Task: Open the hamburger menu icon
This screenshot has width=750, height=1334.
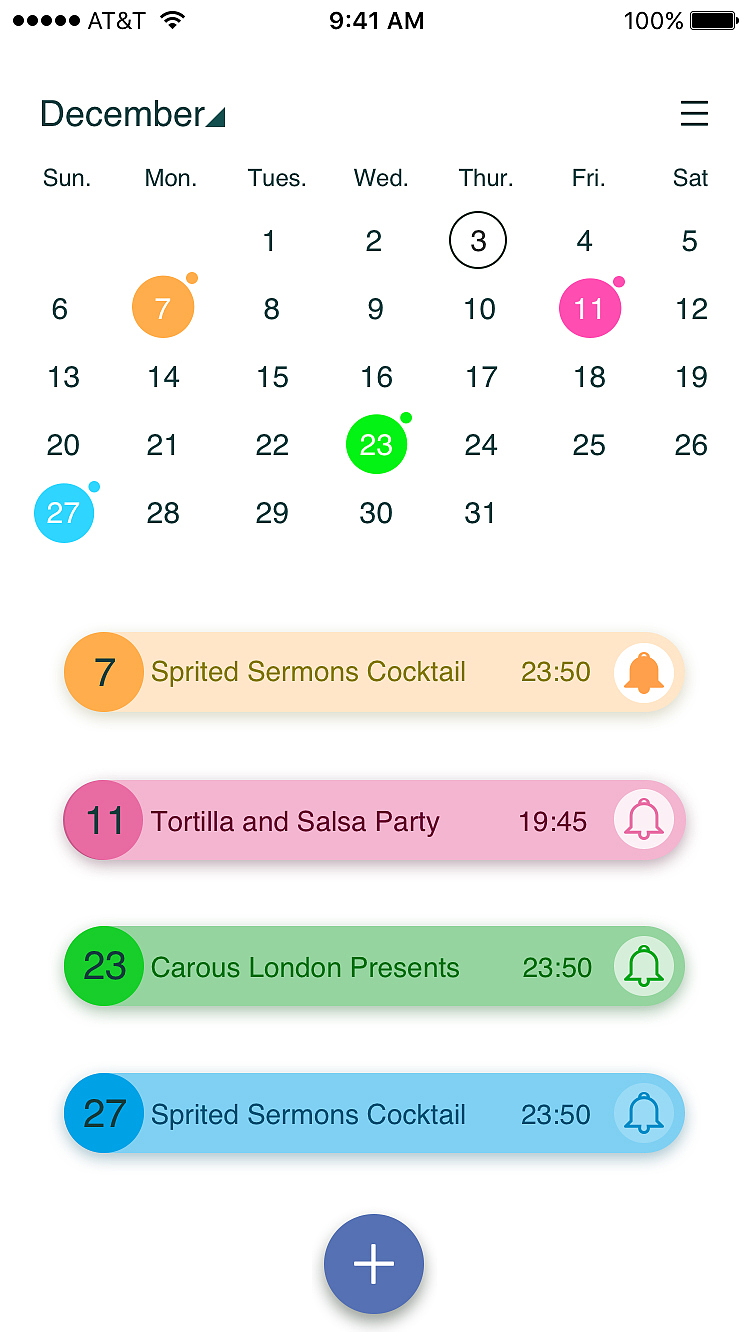Action: coord(694,114)
